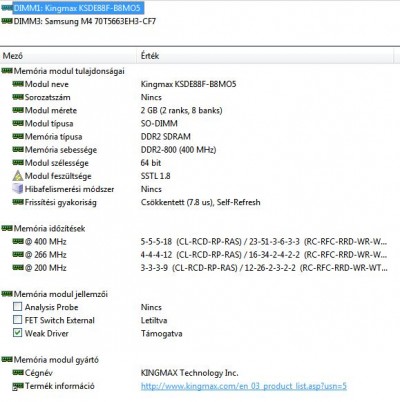This screenshot has width=400, height=402.
Task: Click the Modul mérete row icon
Action: [18, 110]
